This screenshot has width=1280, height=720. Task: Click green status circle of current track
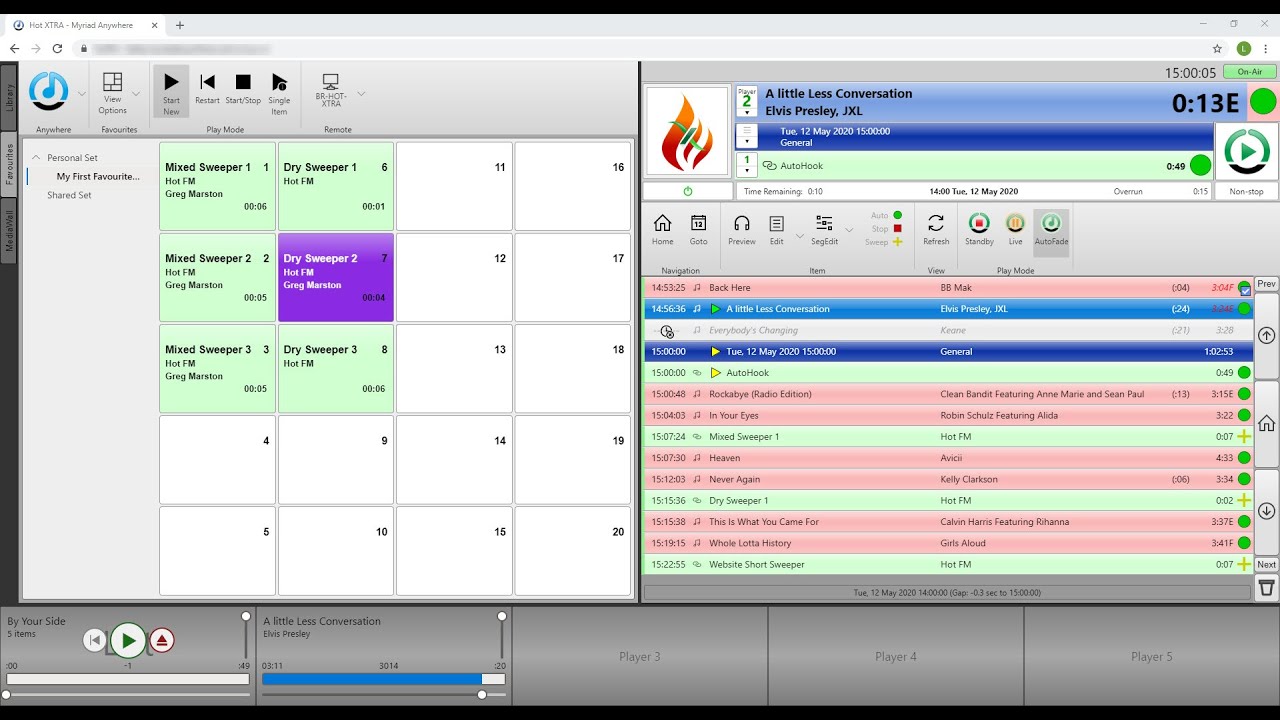pyautogui.click(x=1263, y=102)
